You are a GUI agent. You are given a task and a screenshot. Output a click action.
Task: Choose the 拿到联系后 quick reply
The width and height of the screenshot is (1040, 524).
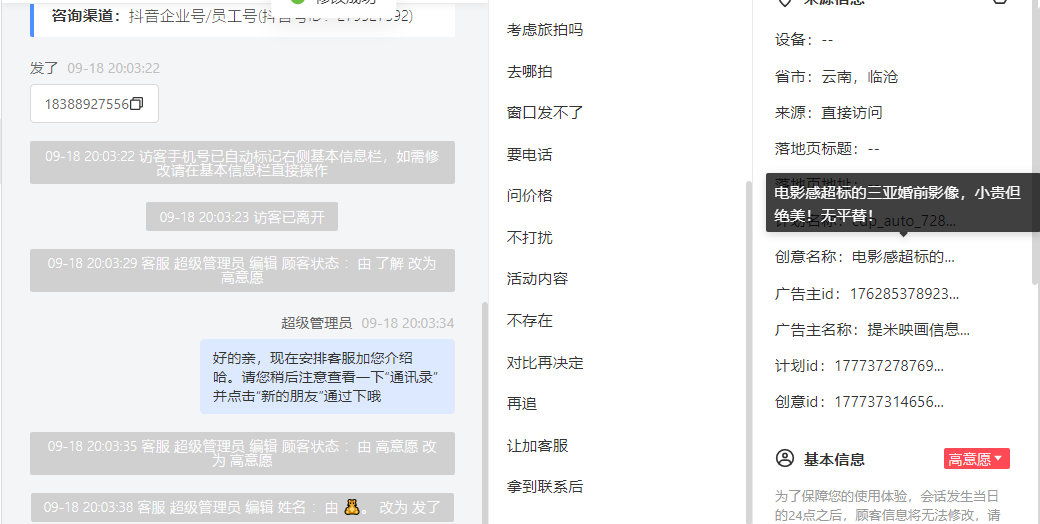pos(545,487)
